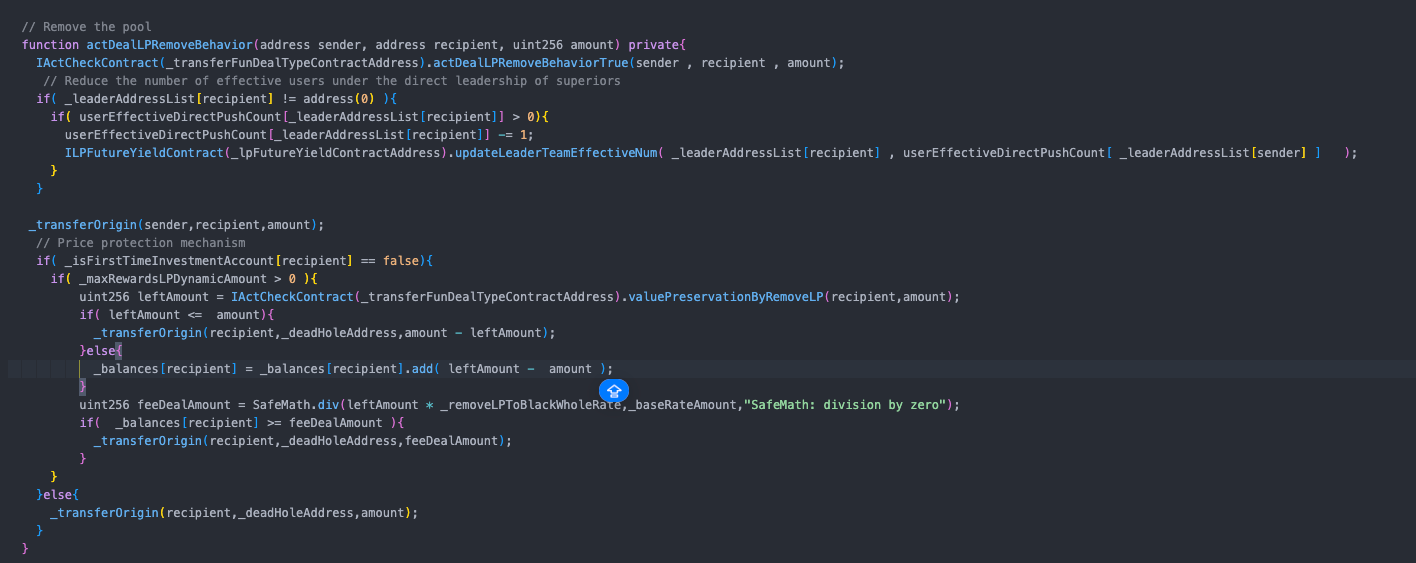Click "_lpFutureYieldContractAddress" argument
Viewport: 1416px width, 563px height.
(x=335, y=153)
